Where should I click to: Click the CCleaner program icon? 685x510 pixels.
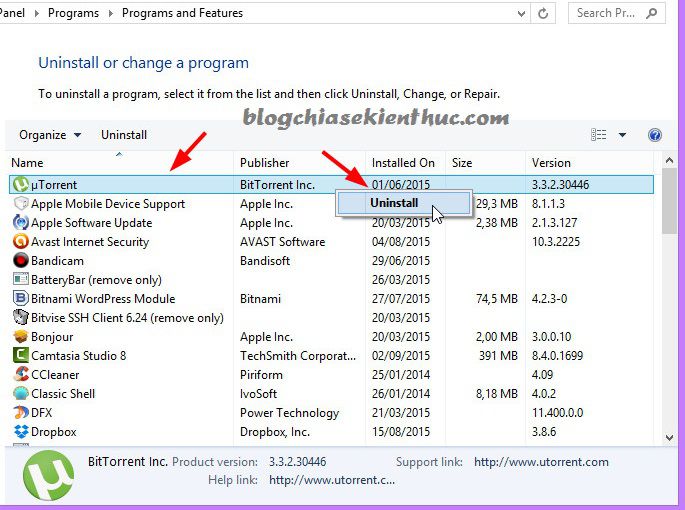point(21,375)
